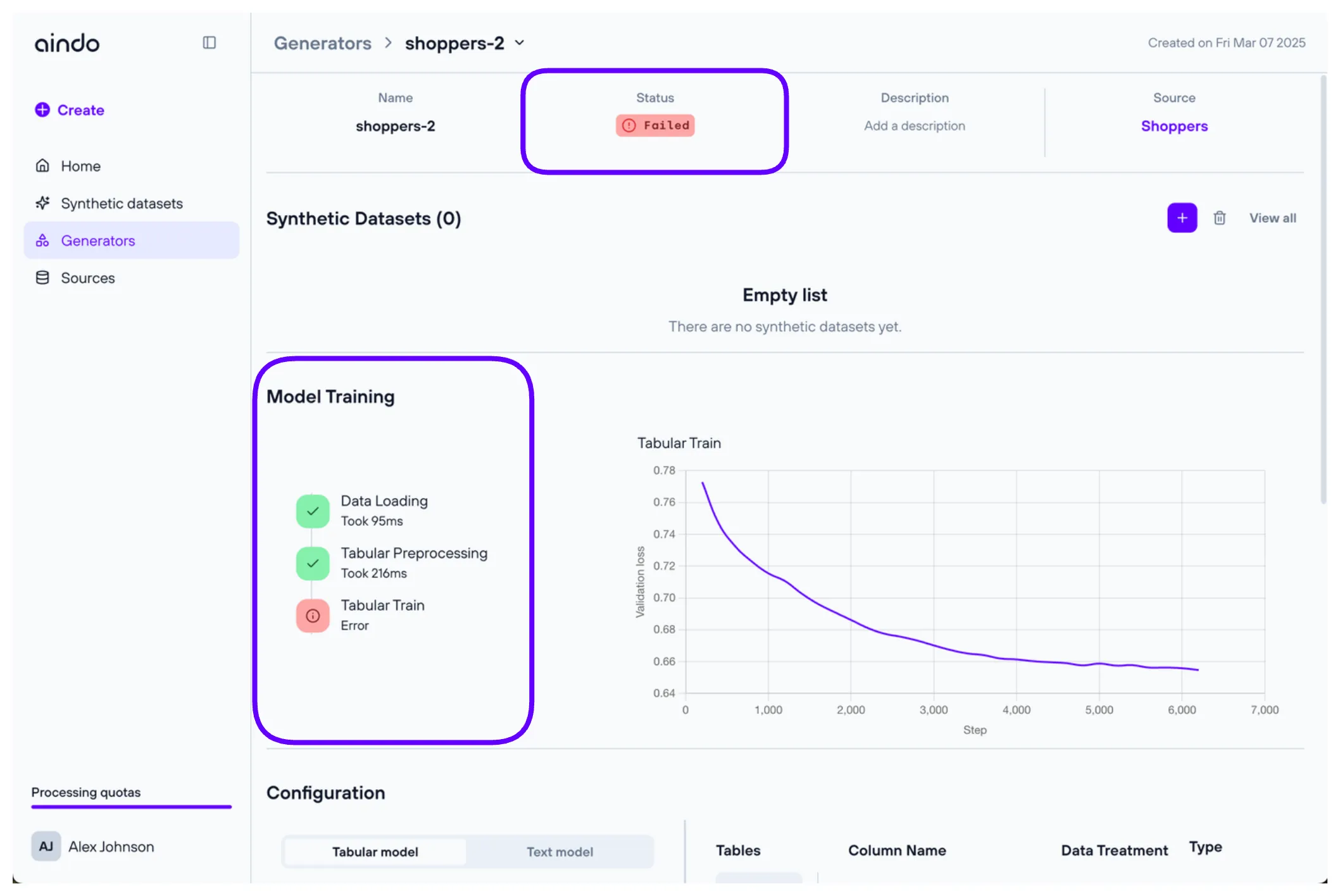This screenshot has width=1340, height=896.
Task: Click the plus icon next to Create
Action: point(42,109)
